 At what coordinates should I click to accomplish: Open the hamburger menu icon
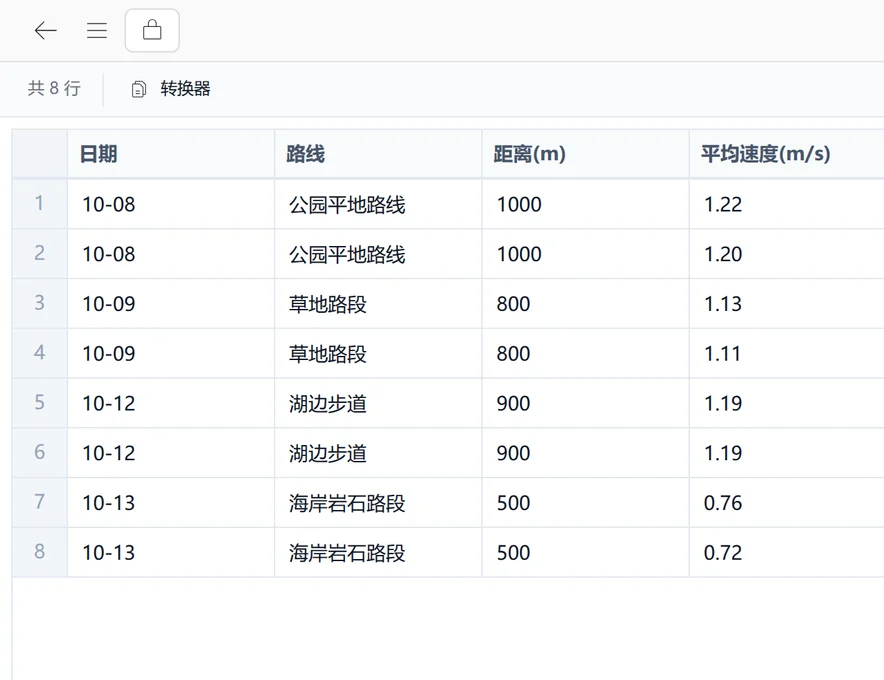tap(97, 30)
